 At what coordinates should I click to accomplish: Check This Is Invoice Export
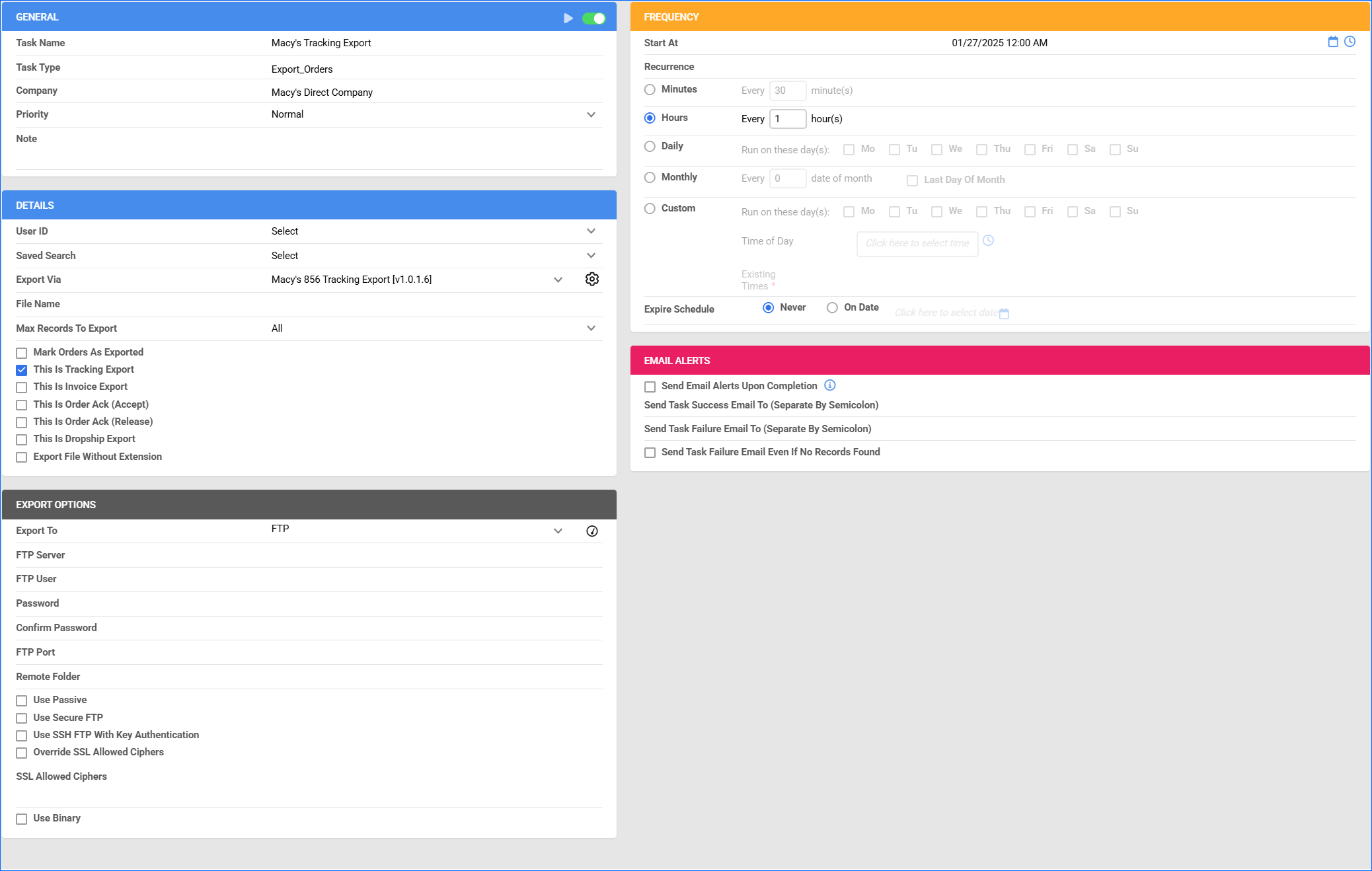click(x=22, y=387)
